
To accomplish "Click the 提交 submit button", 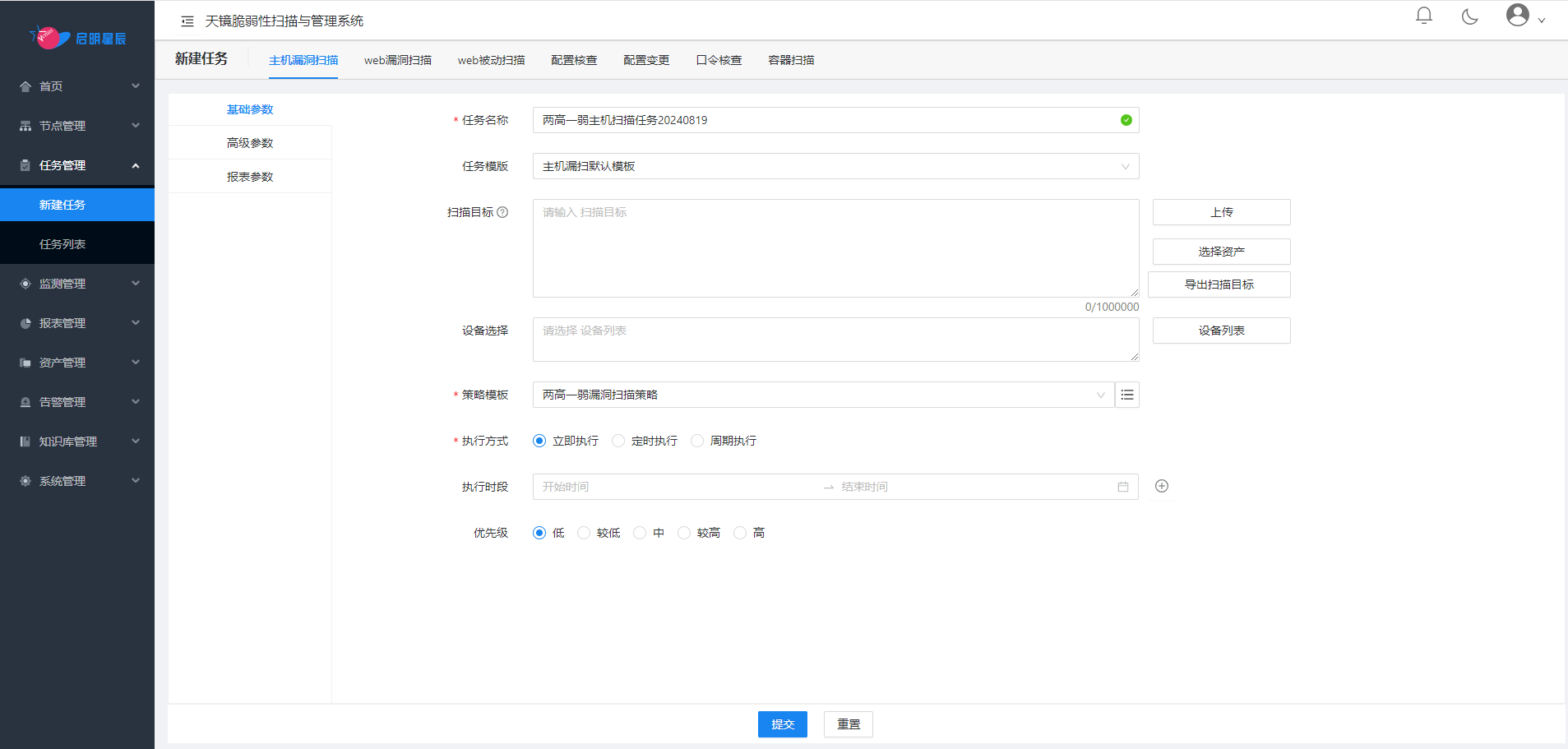I will click(781, 724).
